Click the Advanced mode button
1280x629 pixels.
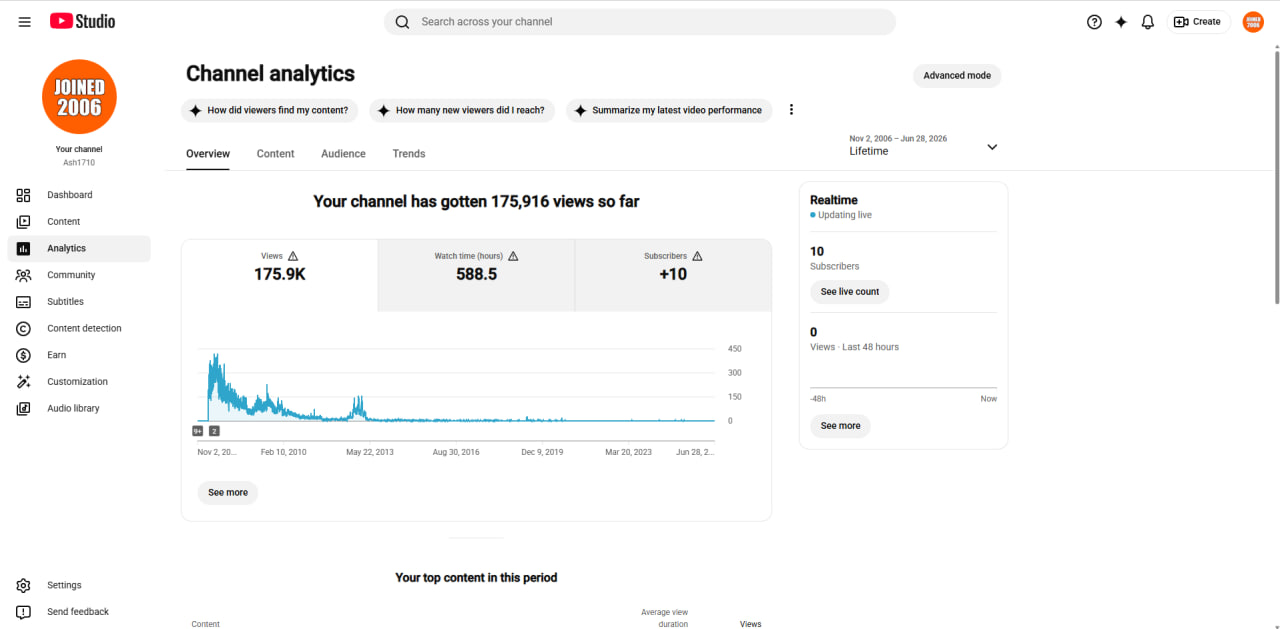point(957,76)
